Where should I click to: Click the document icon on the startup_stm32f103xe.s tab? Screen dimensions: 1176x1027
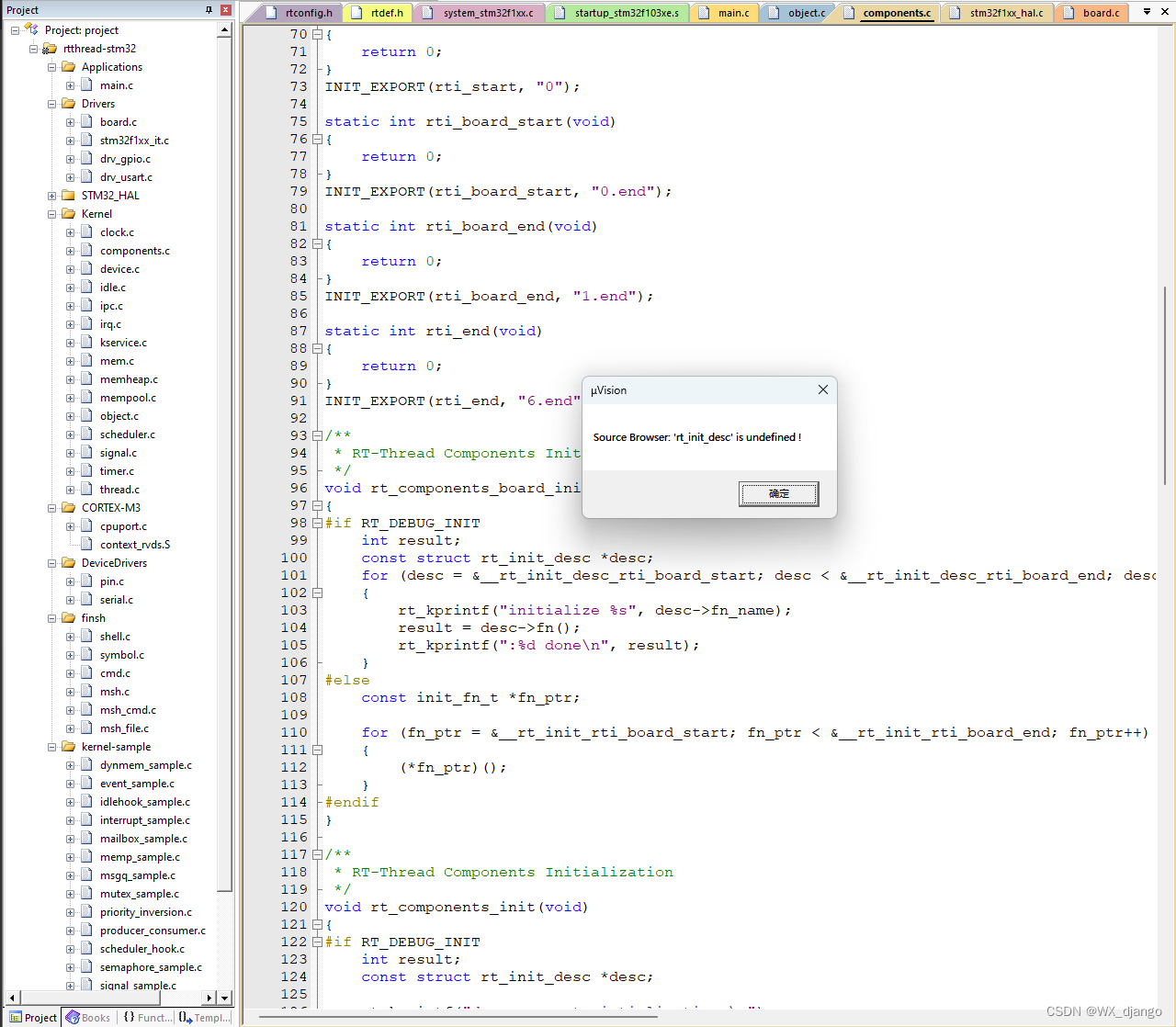tap(560, 13)
